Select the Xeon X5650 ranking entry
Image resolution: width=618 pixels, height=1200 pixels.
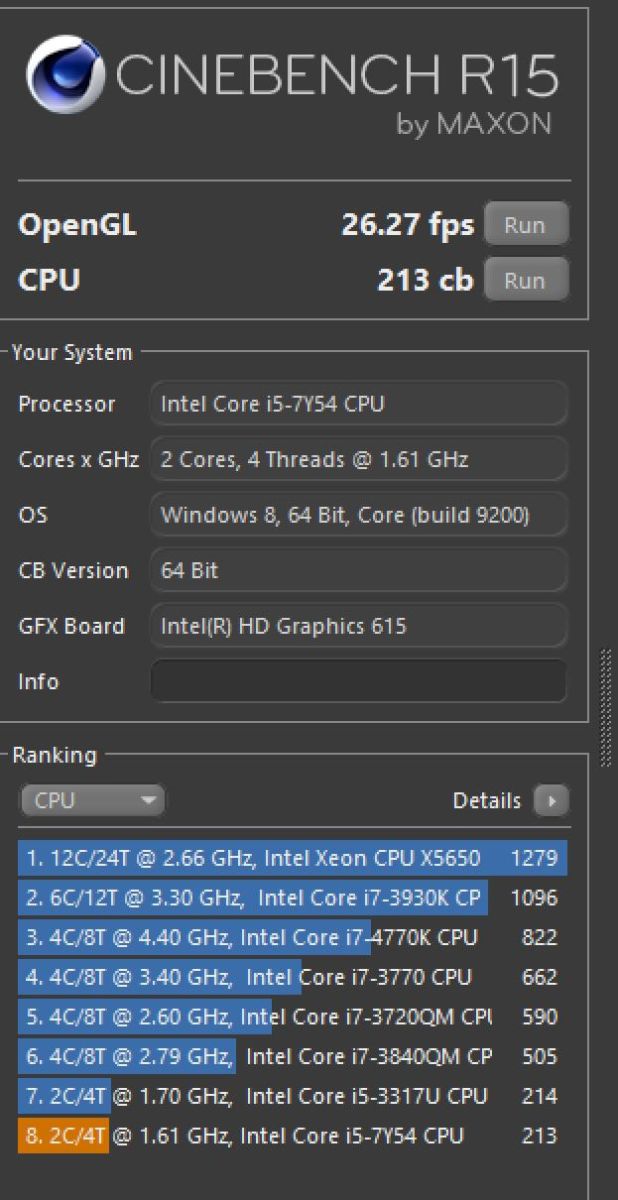(292, 858)
